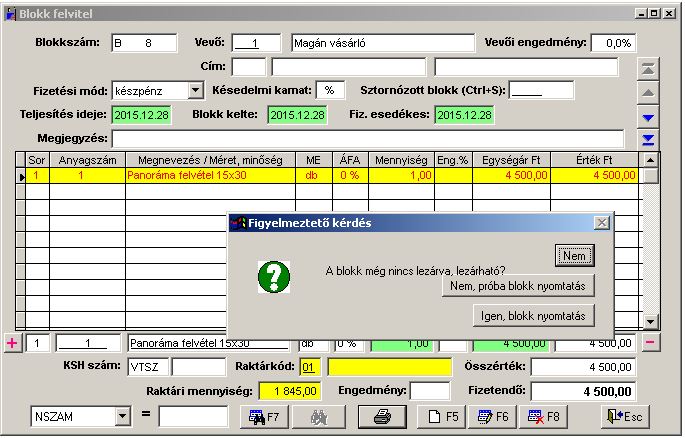Click the Összérték 4 500,00 field
Viewport: 685px width, 438px height.
(583, 367)
